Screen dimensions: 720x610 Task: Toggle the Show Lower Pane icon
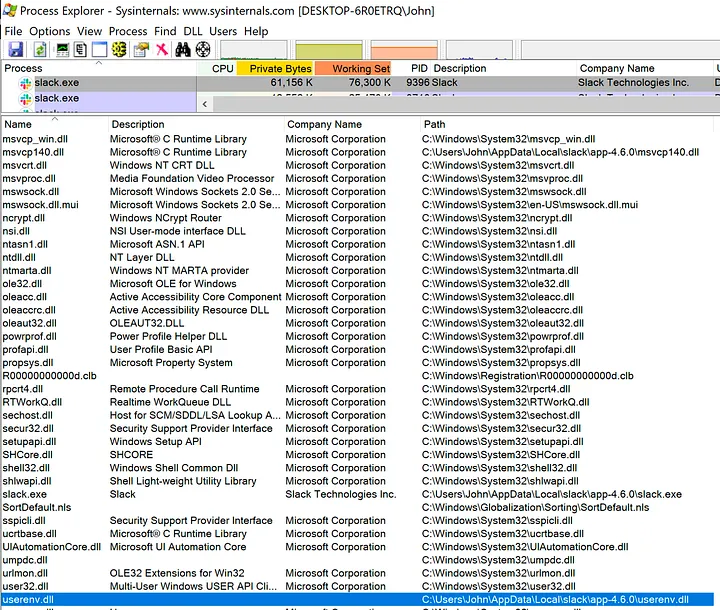coord(99,49)
